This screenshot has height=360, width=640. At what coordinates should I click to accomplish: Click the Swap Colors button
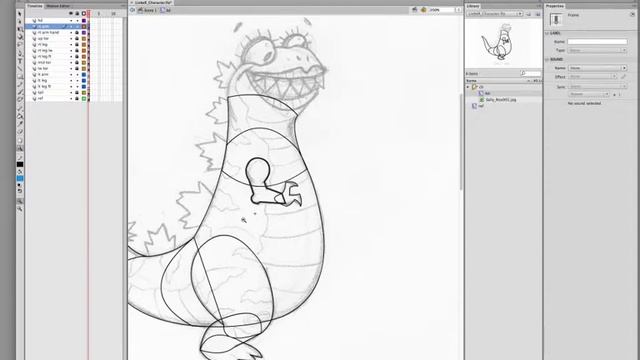[20, 191]
